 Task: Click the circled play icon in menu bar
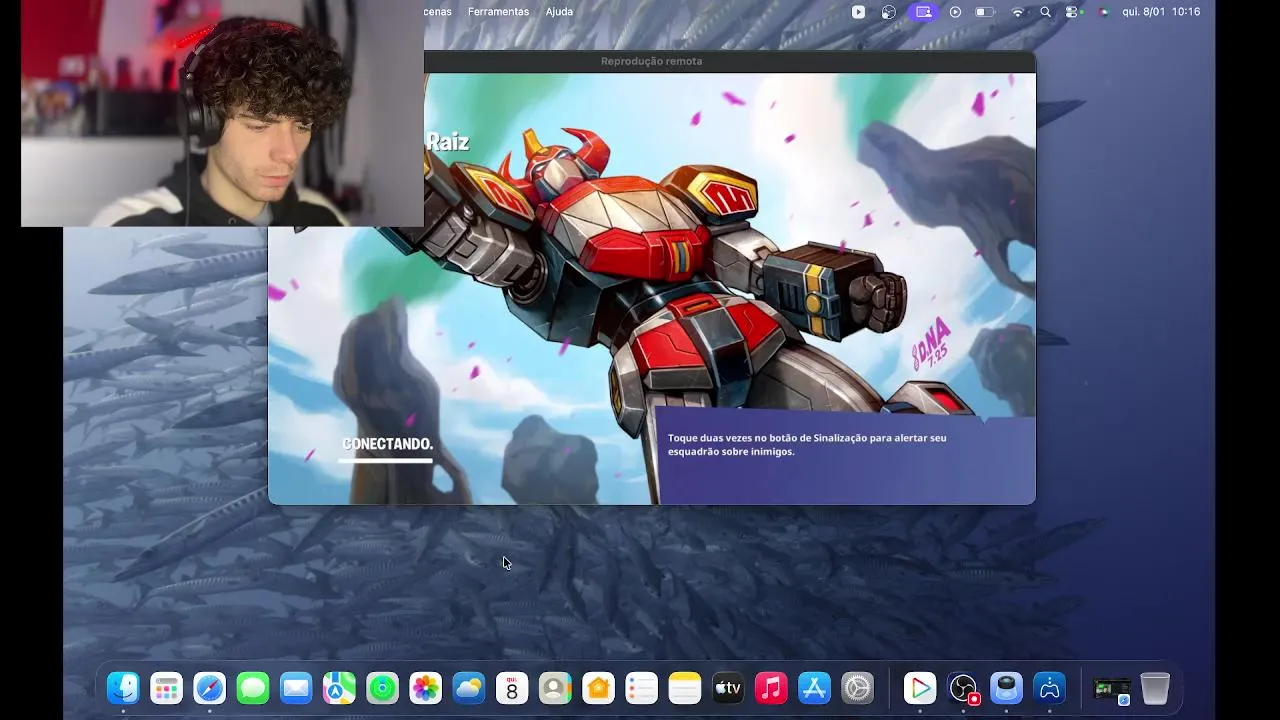point(955,12)
